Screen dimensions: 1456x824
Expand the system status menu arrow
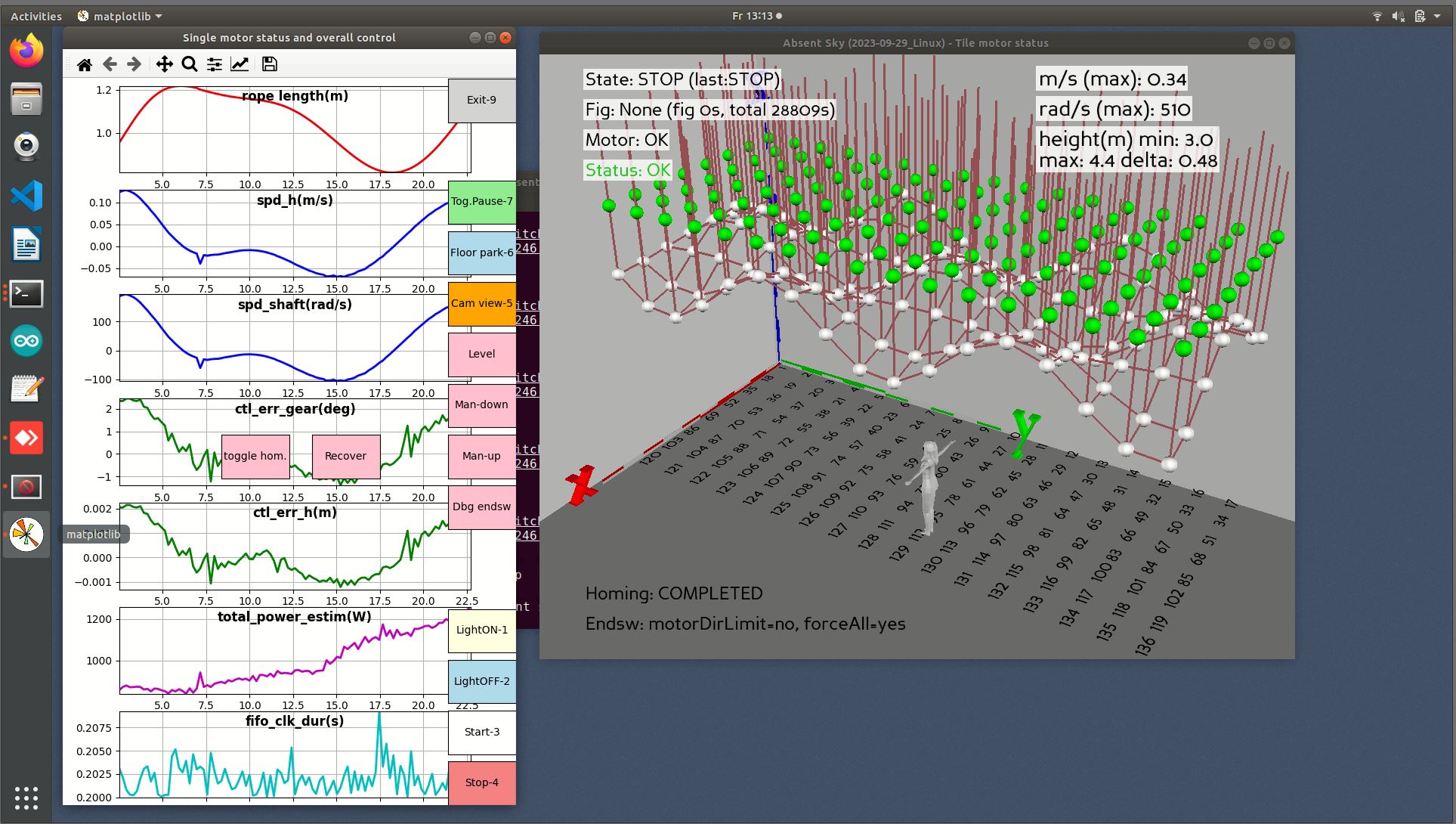tap(1436, 16)
